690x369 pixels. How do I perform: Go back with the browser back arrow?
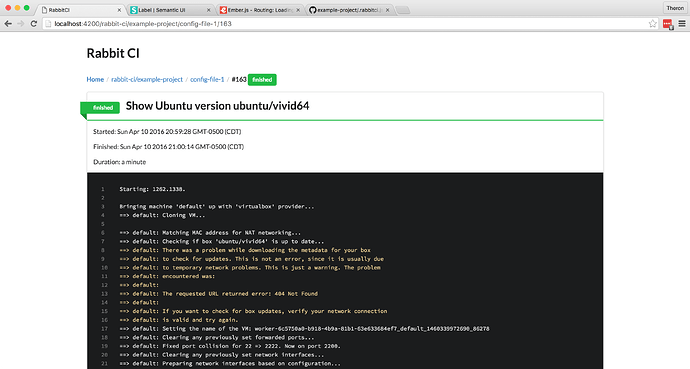(x=8, y=24)
